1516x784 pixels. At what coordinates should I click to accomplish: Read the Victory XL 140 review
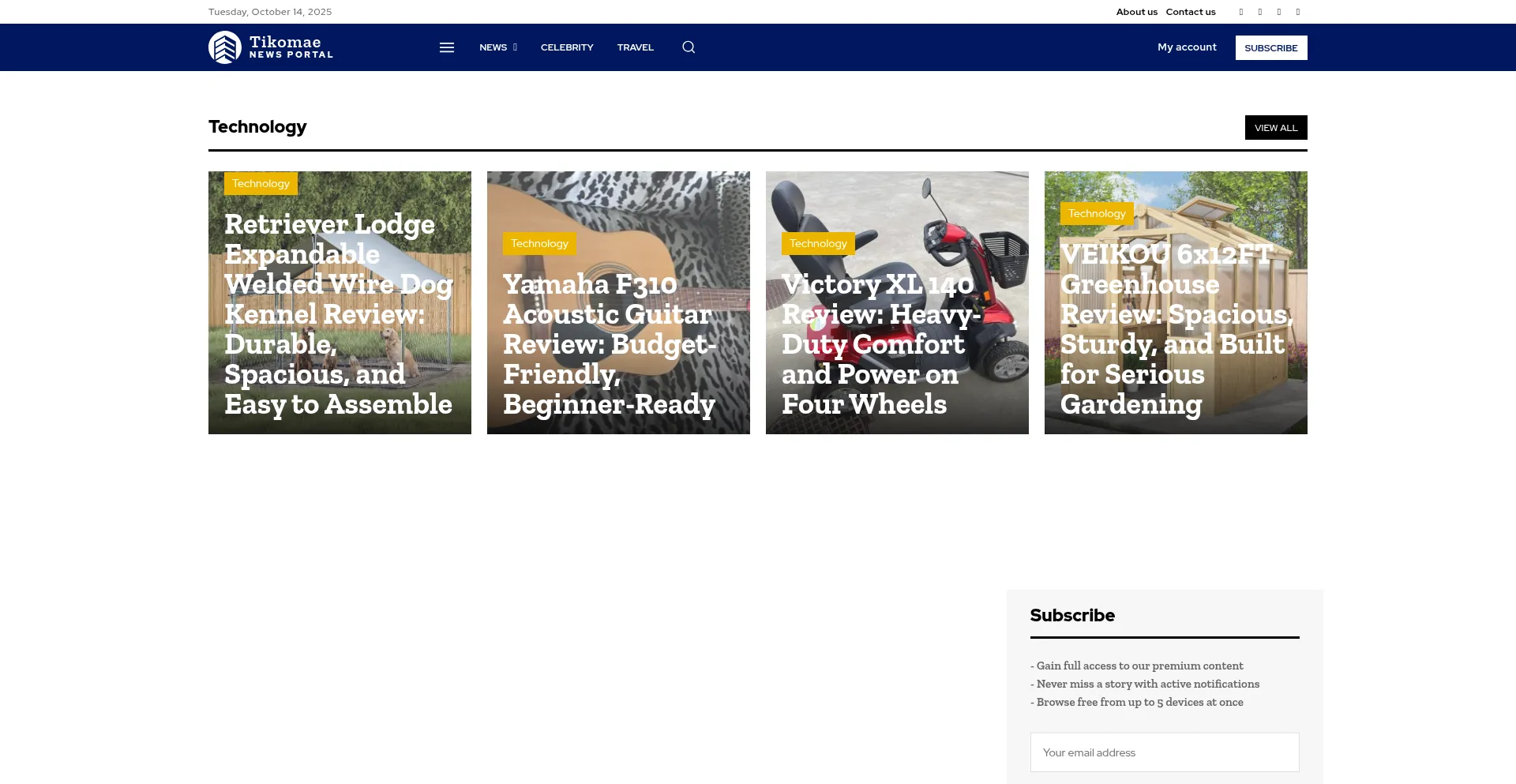click(x=880, y=344)
